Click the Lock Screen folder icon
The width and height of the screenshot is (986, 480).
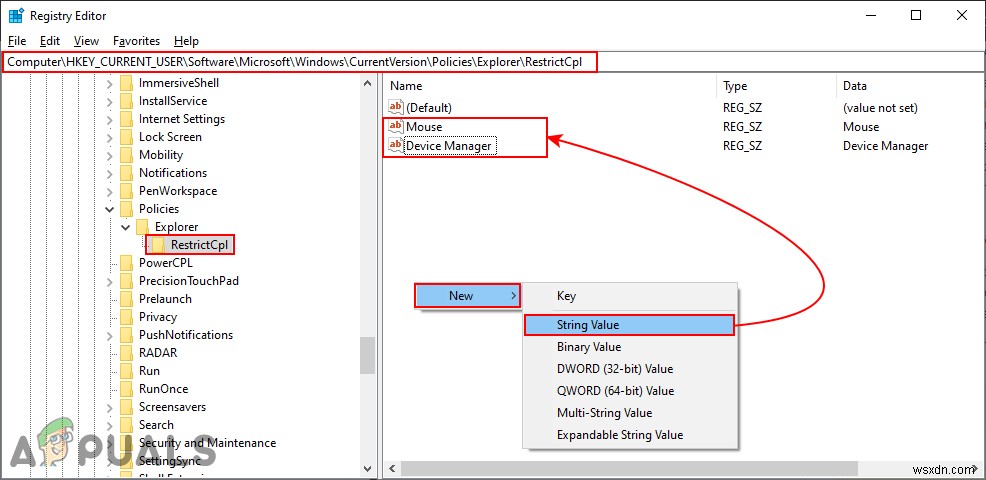[x=127, y=137]
